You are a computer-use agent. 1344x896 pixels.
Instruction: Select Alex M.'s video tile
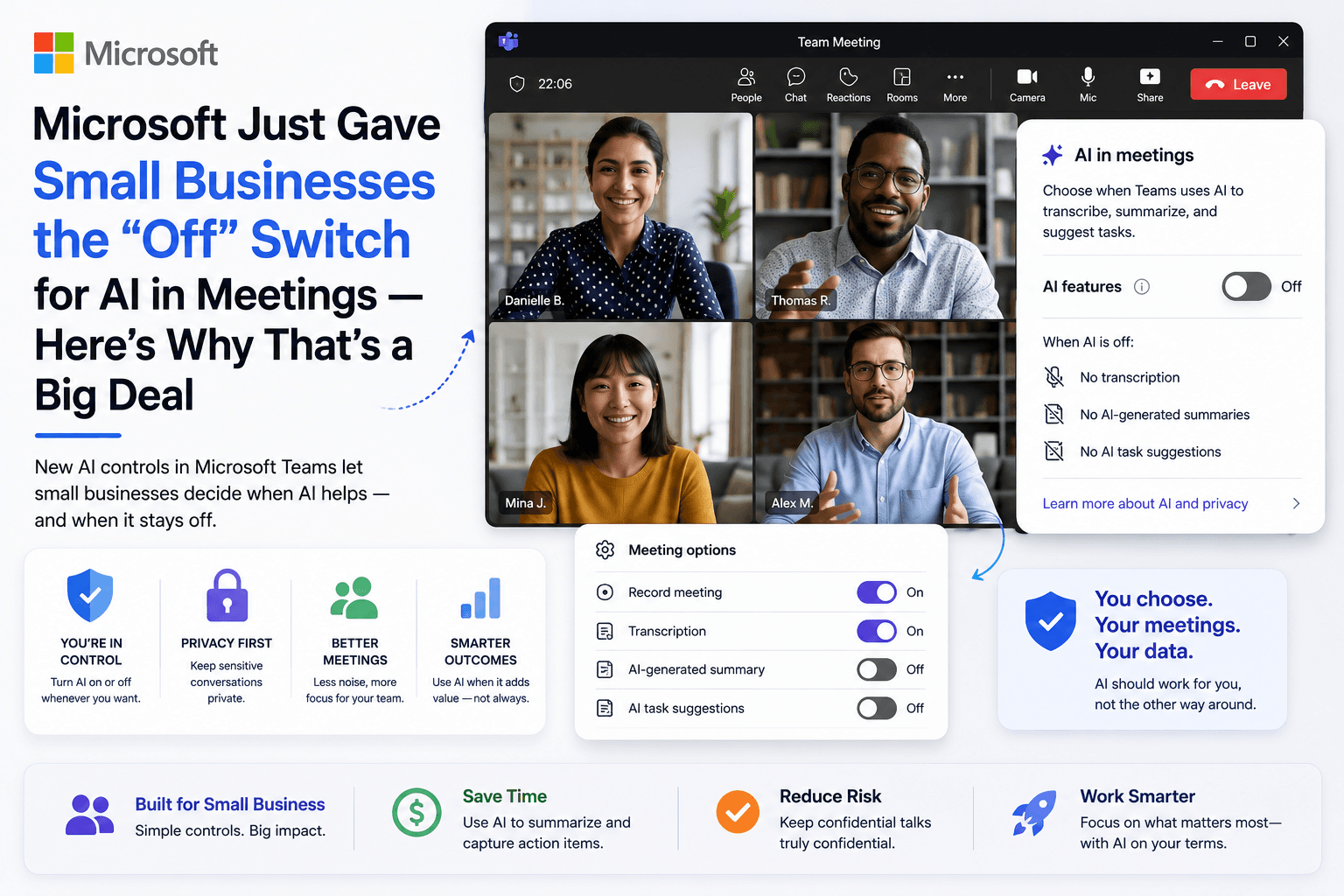pos(885,423)
